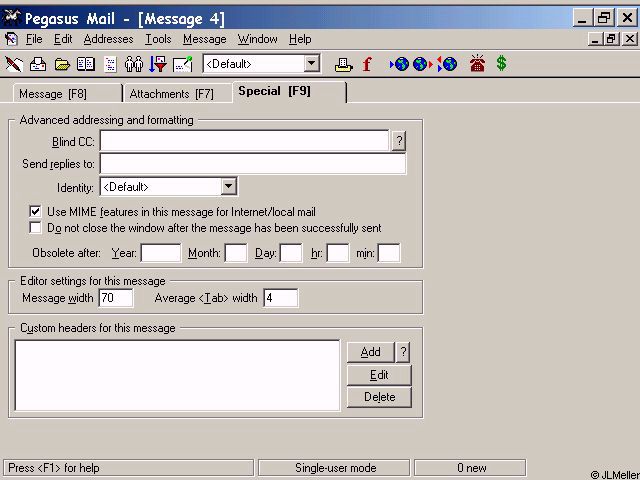Viewport: 640px width, 480px height.
Task: Minimize the inner Message 4 window
Action: coord(596,39)
